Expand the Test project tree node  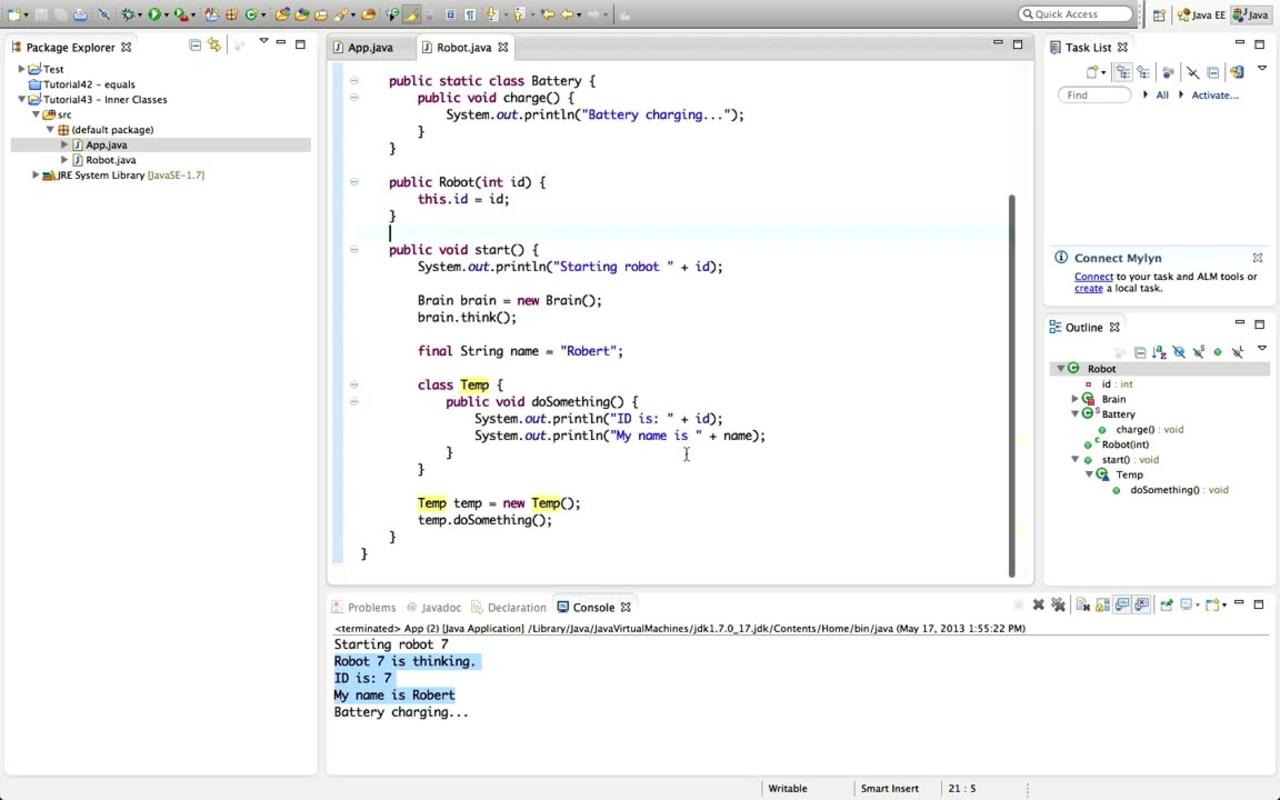(21, 69)
